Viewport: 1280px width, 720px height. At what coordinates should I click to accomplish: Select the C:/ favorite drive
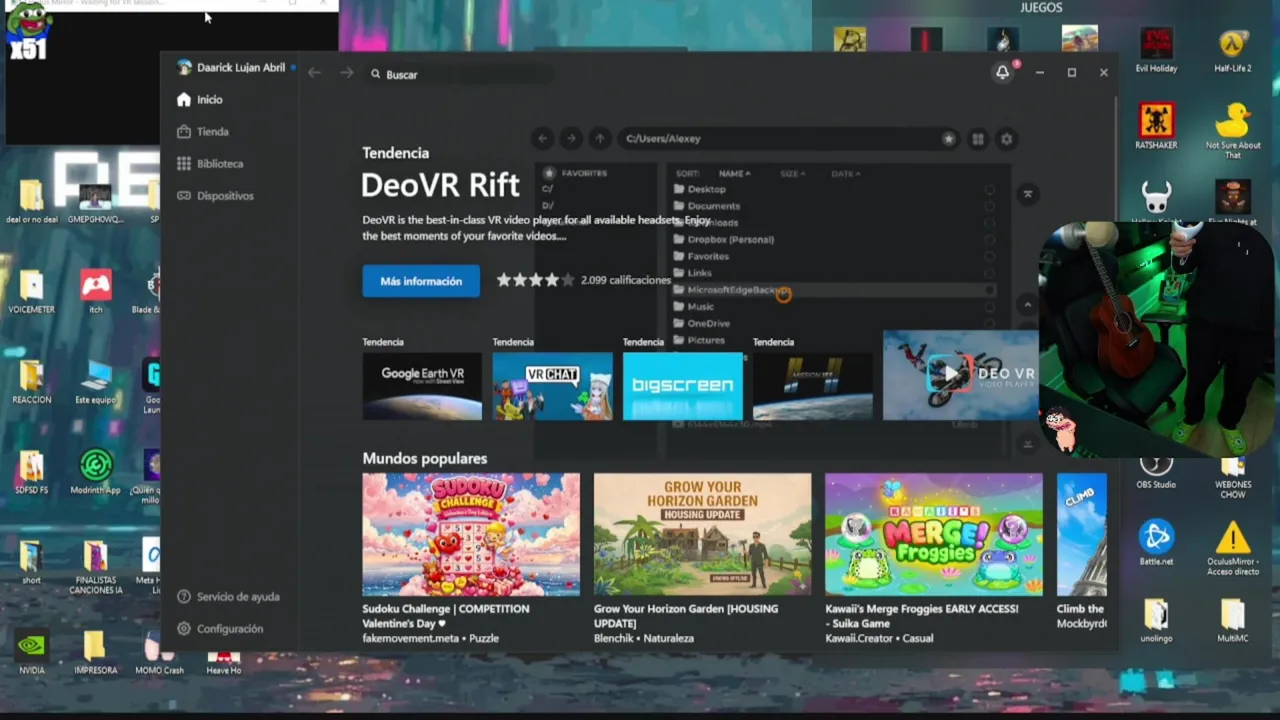(548, 189)
